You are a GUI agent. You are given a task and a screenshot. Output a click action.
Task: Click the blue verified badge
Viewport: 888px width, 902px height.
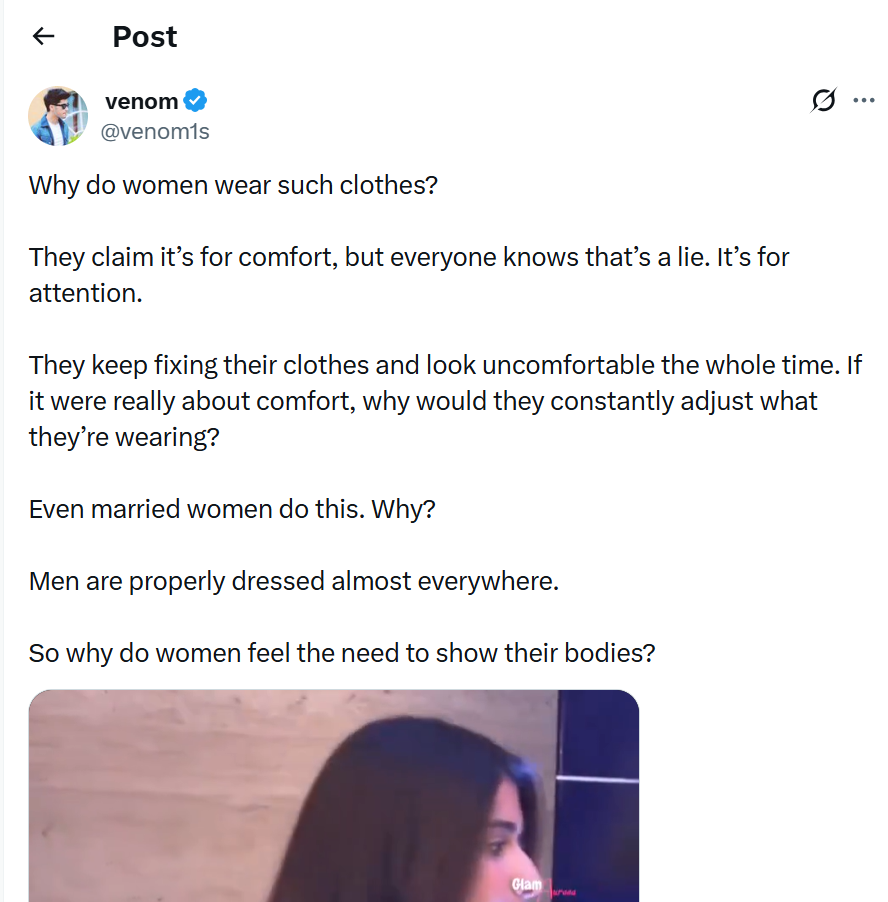click(196, 101)
